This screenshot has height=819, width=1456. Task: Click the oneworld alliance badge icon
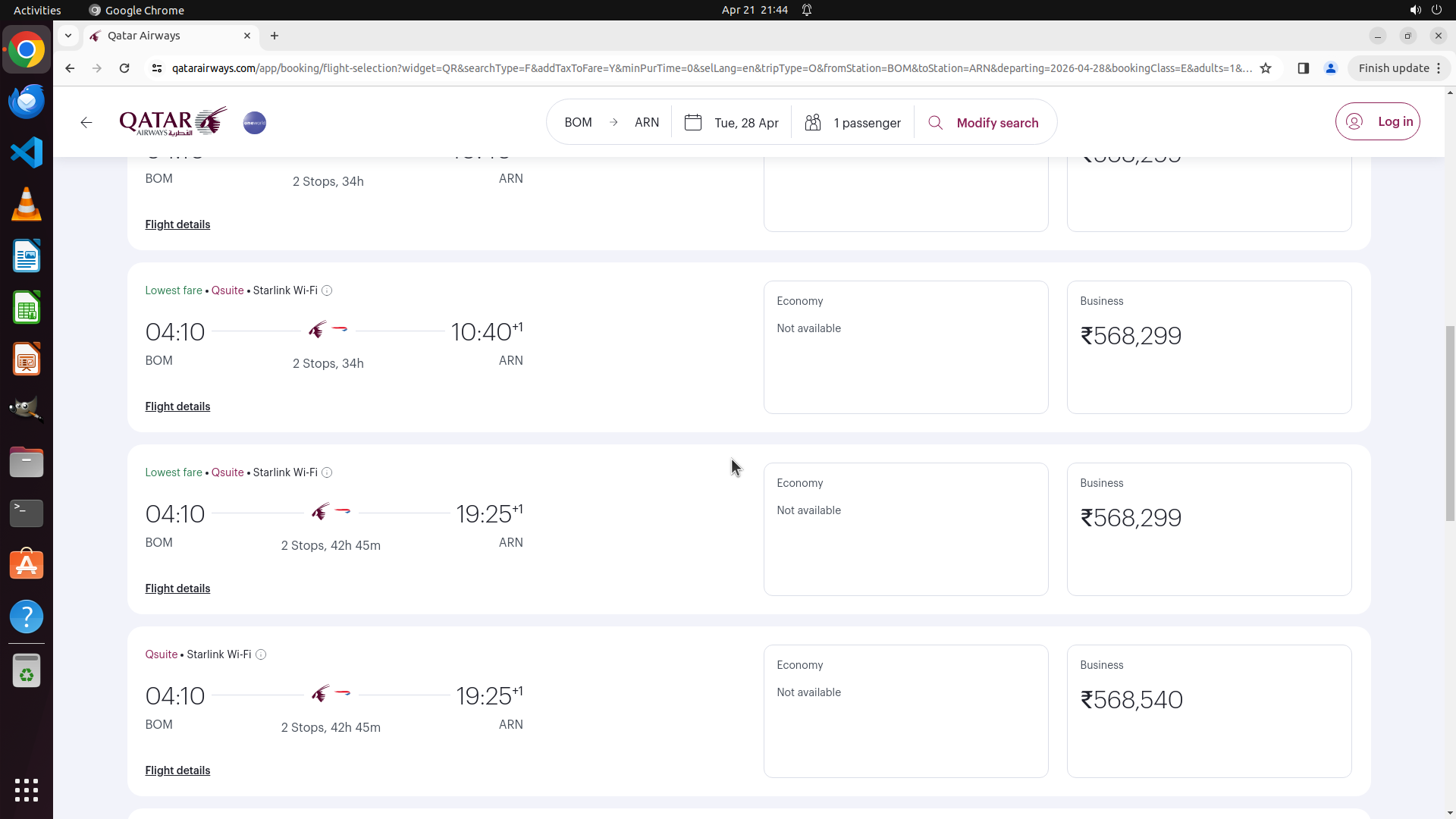pyautogui.click(x=255, y=123)
